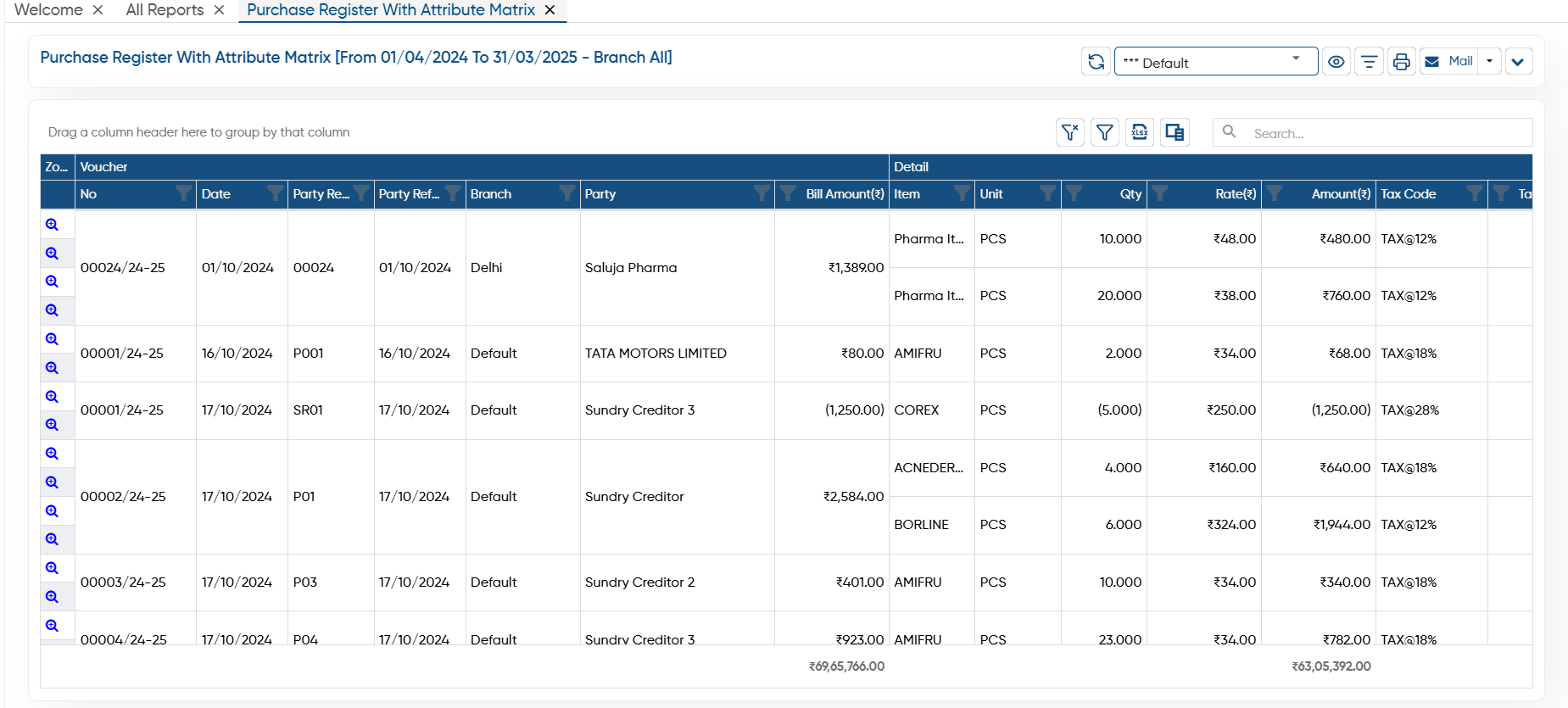Open the filter for the Amount column
This screenshot has height=708, width=1568.
tap(1275, 194)
